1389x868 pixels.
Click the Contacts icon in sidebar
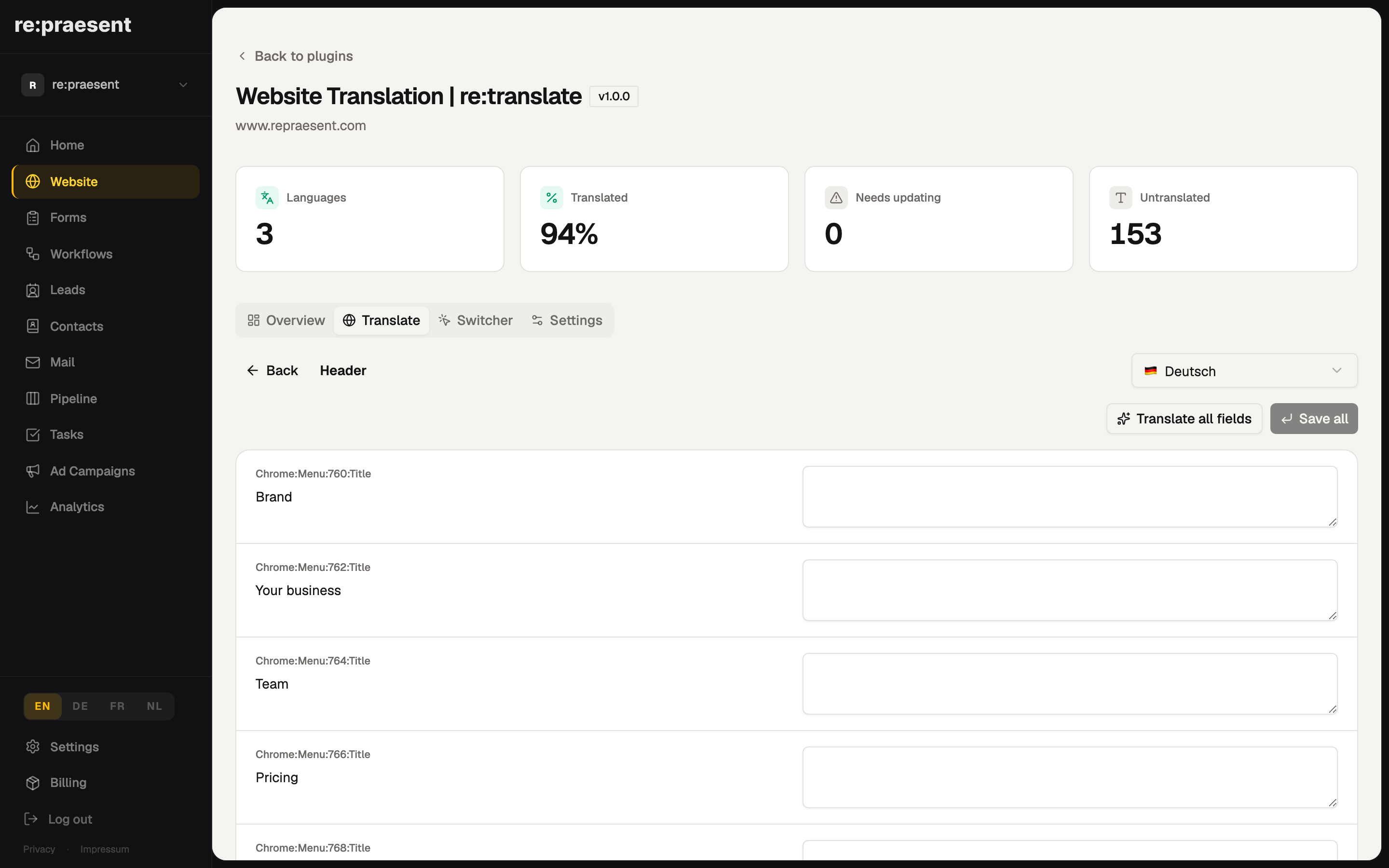click(33, 326)
